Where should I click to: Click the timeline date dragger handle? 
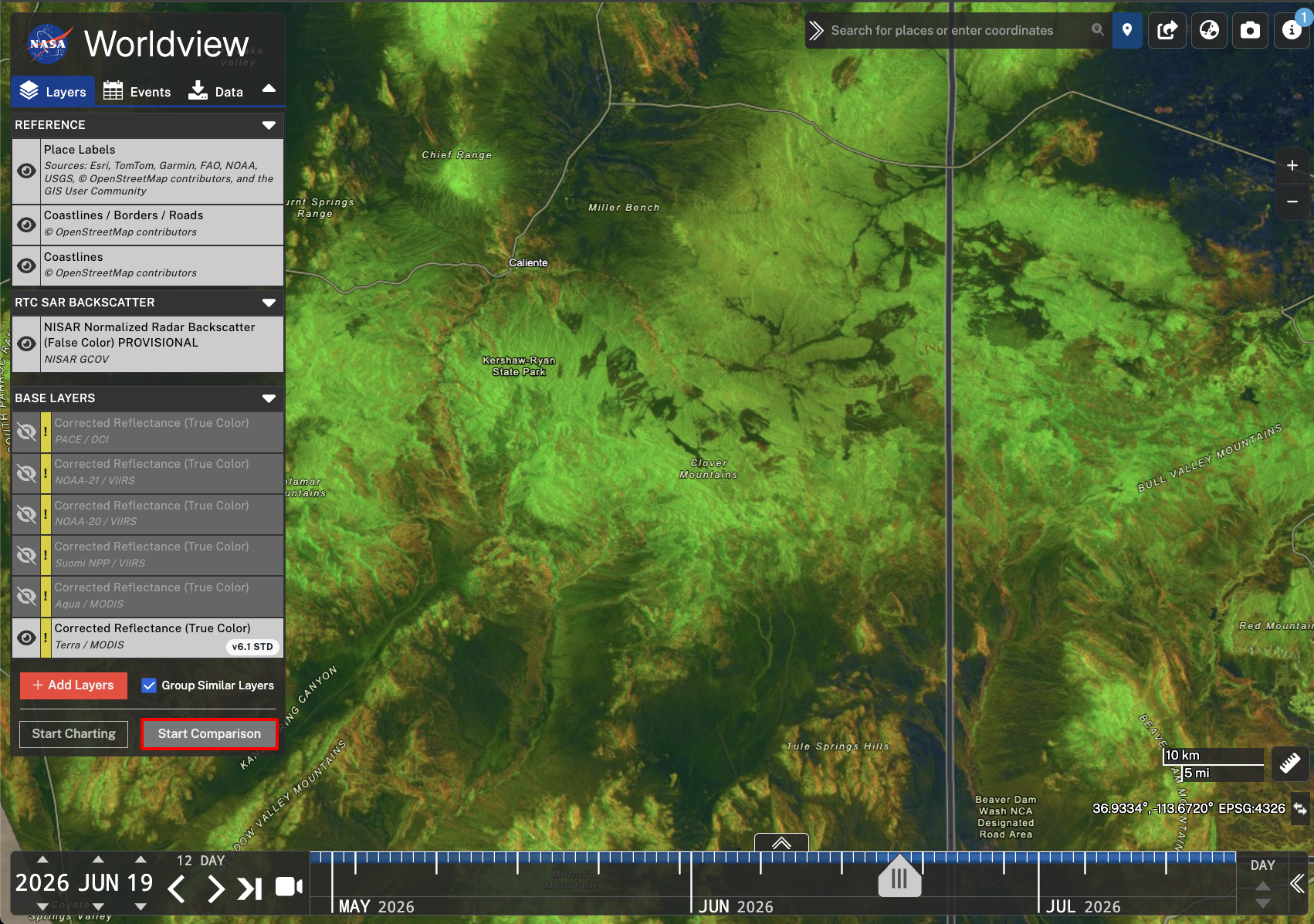coord(899,876)
